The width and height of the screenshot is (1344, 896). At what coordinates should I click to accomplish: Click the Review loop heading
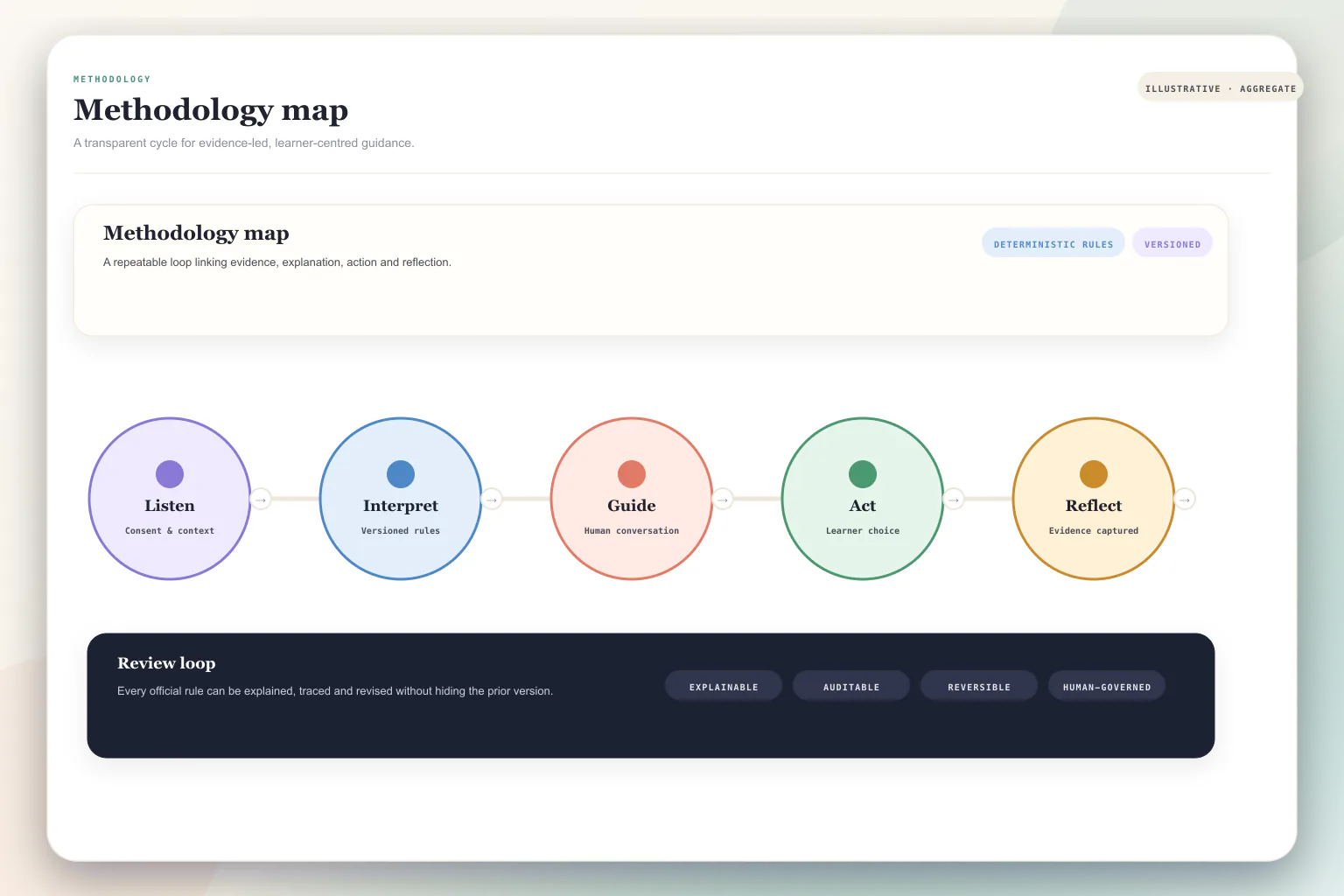[166, 663]
